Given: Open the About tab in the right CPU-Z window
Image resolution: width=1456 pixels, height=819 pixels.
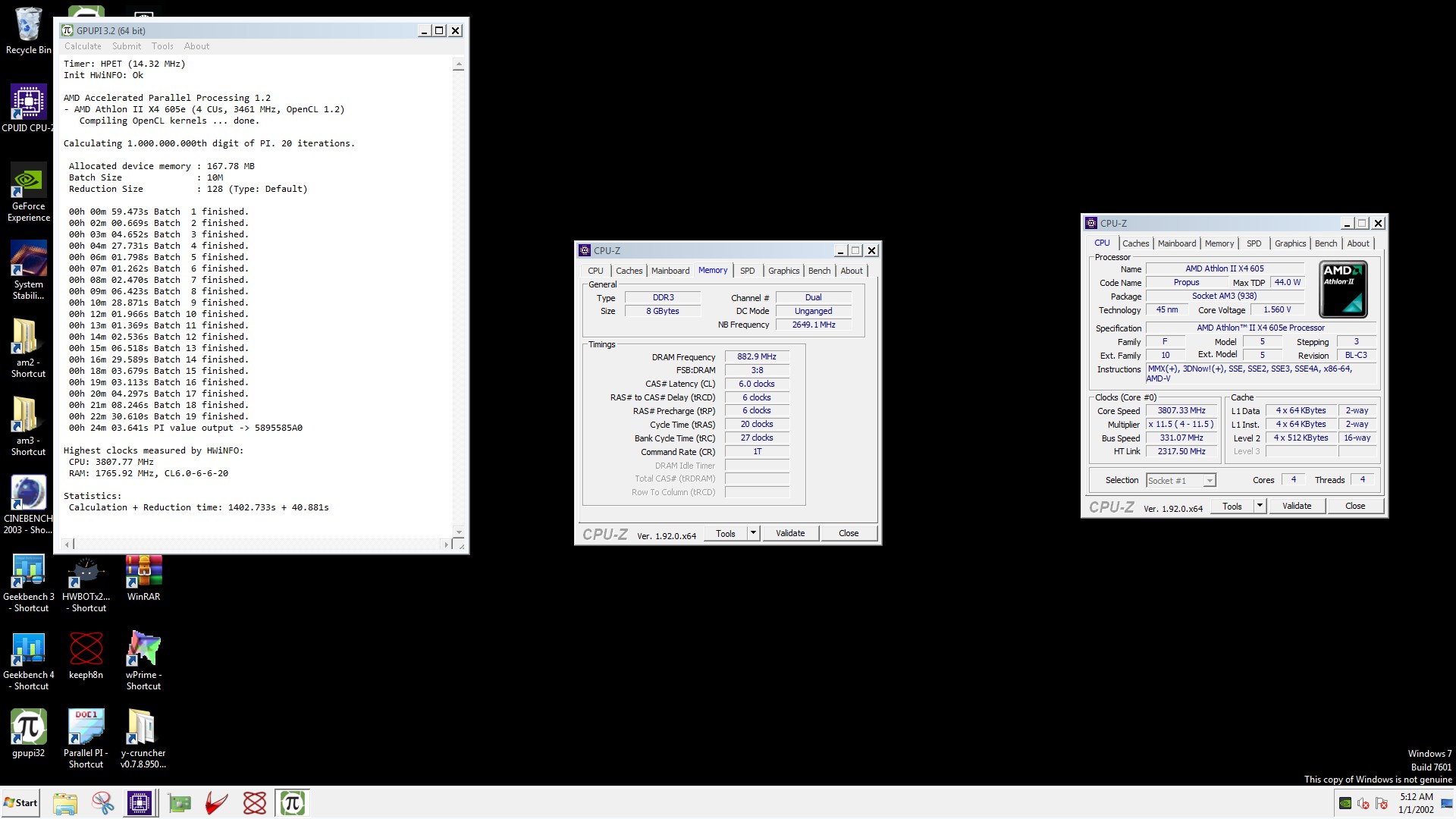Looking at the screenshot, I should (1358, 243).
